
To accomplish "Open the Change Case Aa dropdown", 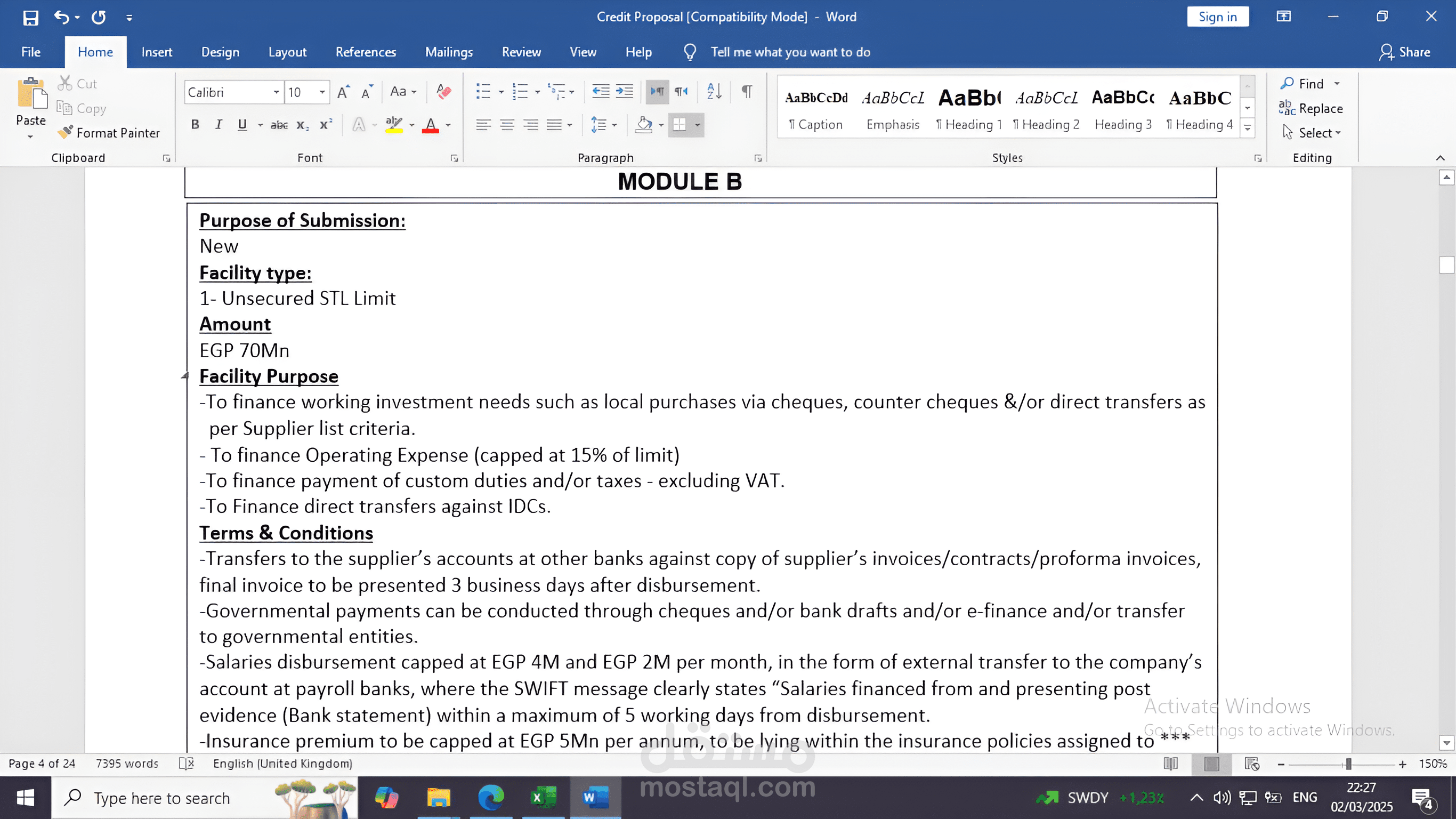I will 403,92.
